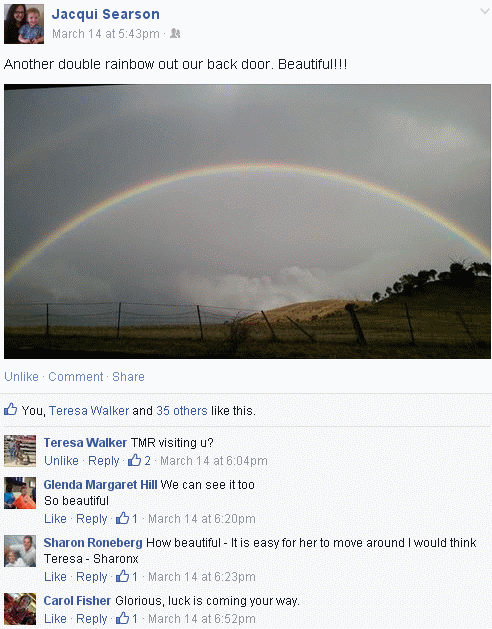Image resolution: width=492 pixels, height=629 pixels.
Task: Open Teresa Walker's comment avatar
Action: pyautogui.click(x=20, y=451)
